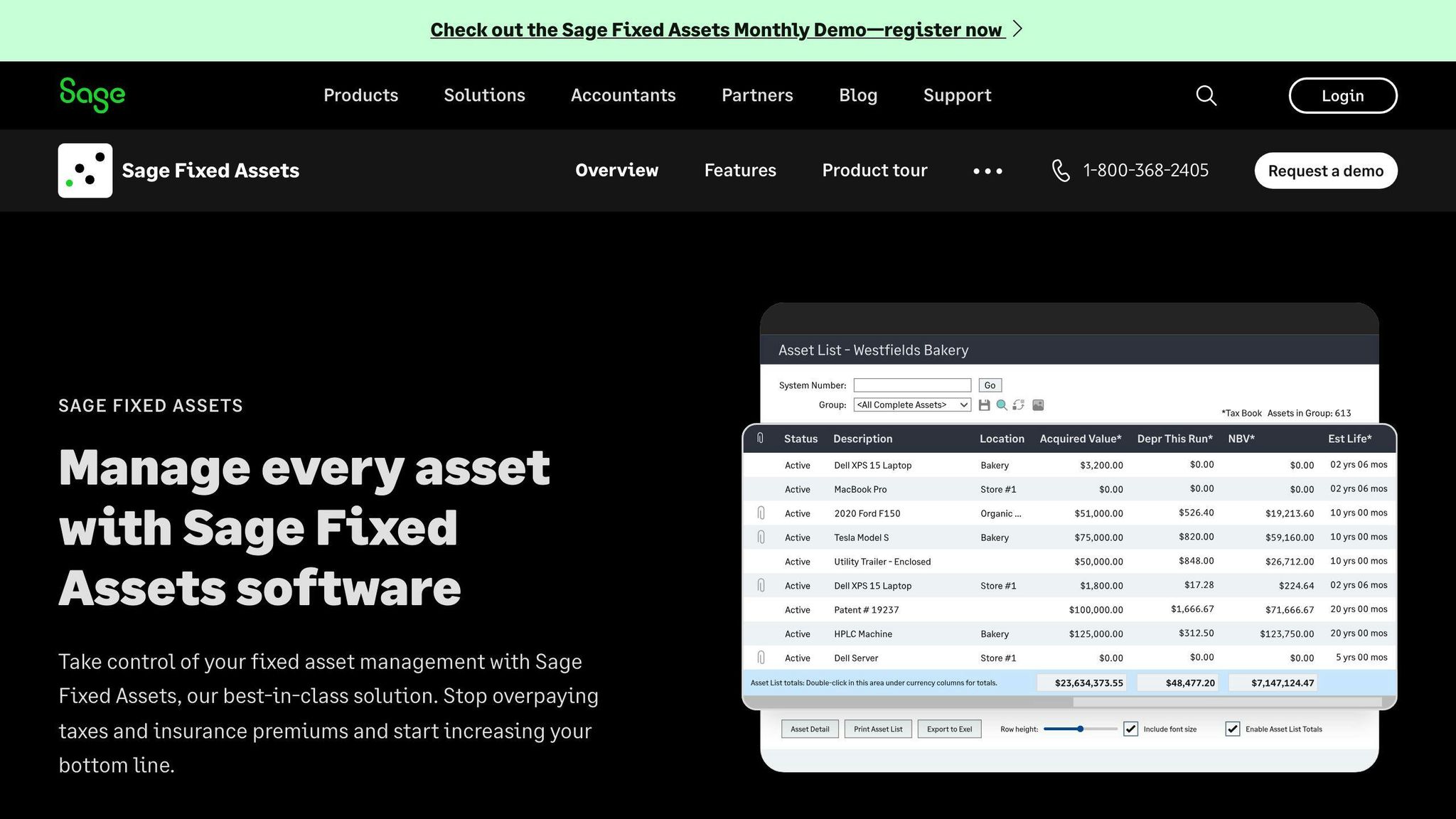
Task: Open the asset image viewer icon
Action: tap(1037, 405)
